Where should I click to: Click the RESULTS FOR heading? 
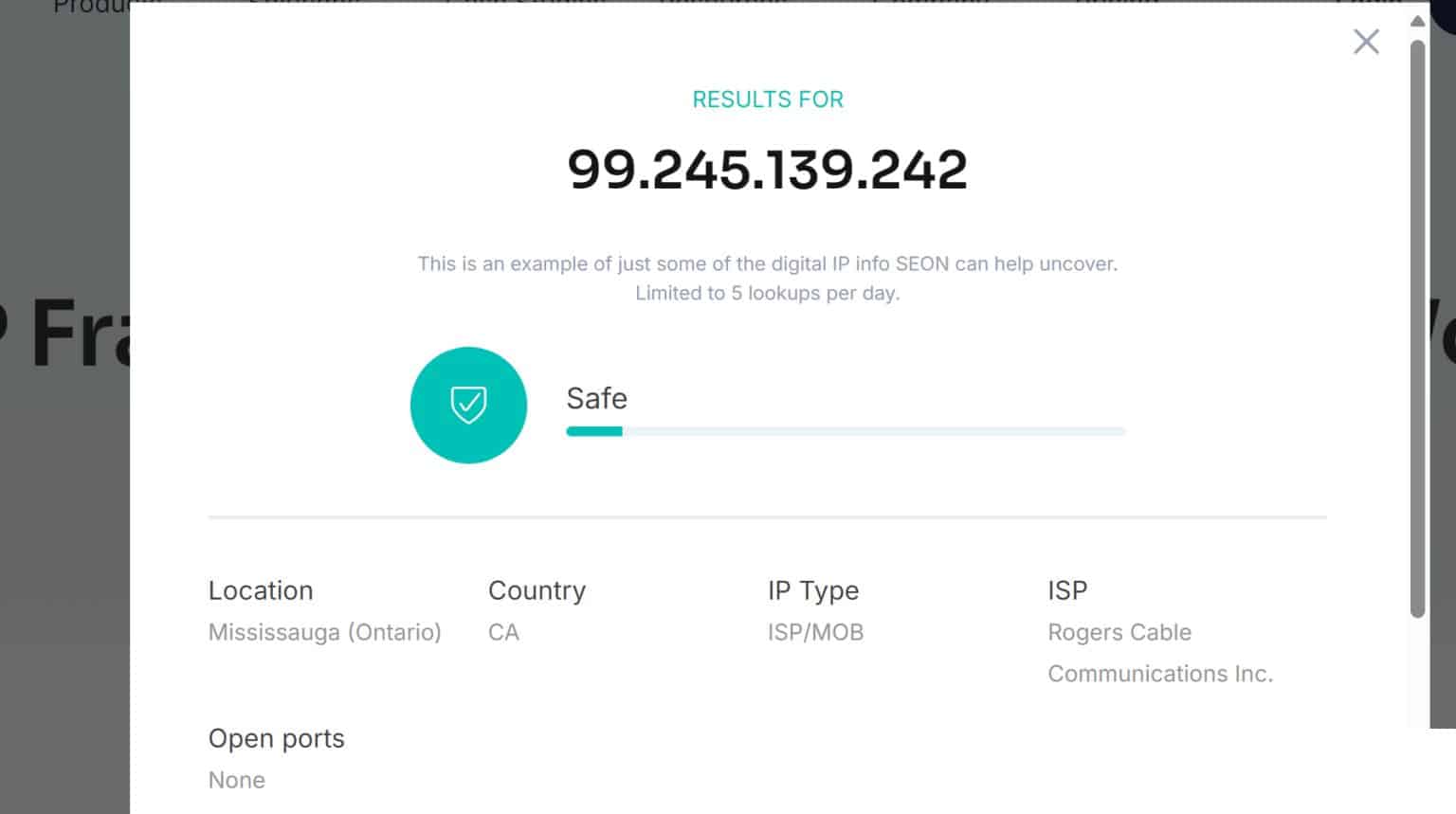coord(768,99)
